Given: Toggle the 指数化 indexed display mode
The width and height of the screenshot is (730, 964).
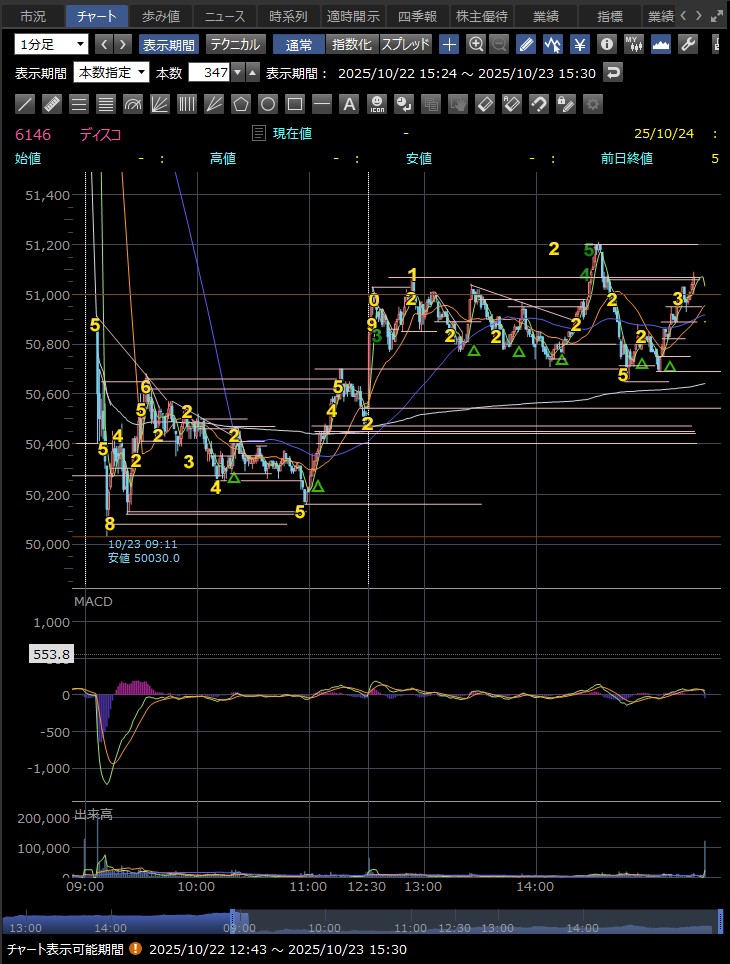Looking at the screenshot, I should point(352,44).
